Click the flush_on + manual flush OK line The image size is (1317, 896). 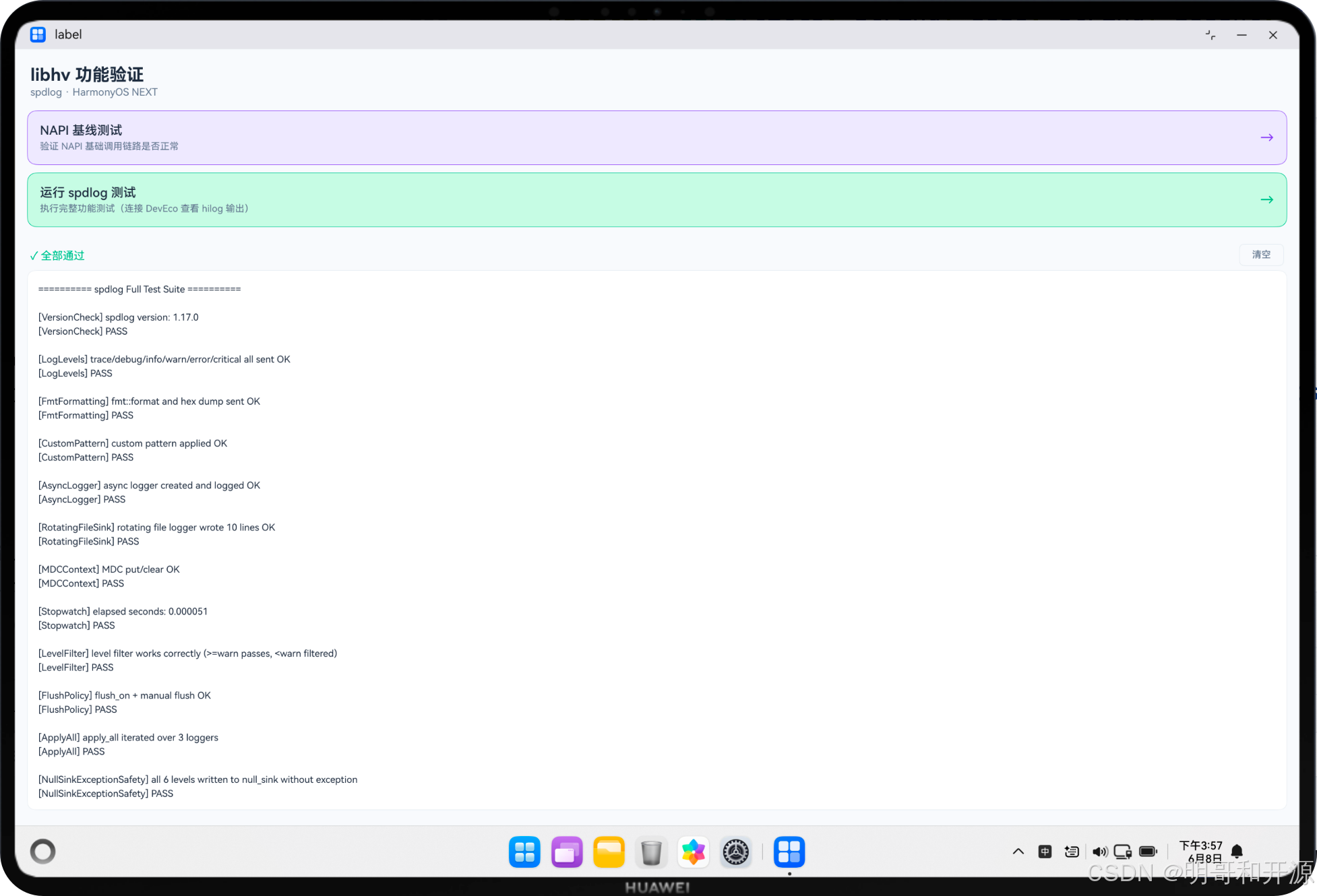125,696
